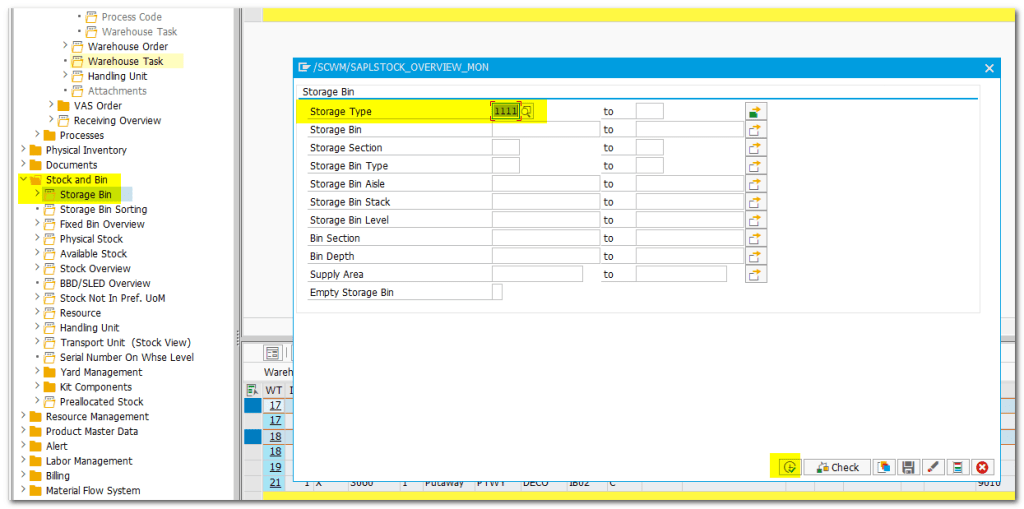
Task: Select Physical Stock in the tree
Action: (x=91, y=239)
